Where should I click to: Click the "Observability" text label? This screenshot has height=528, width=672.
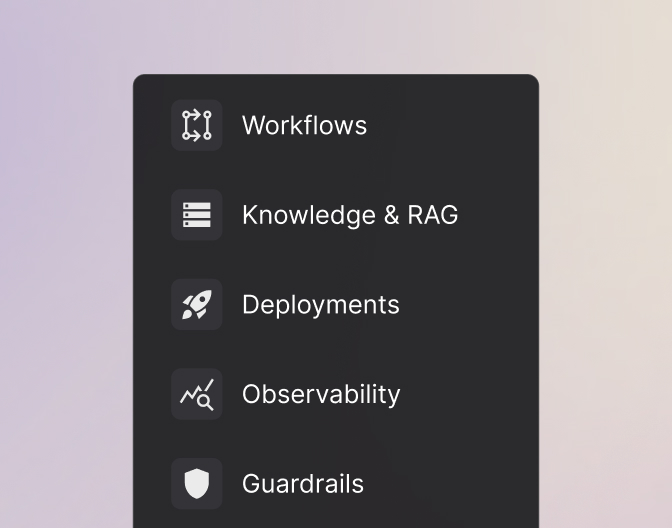pyautogui.click(x=321, y=395)
